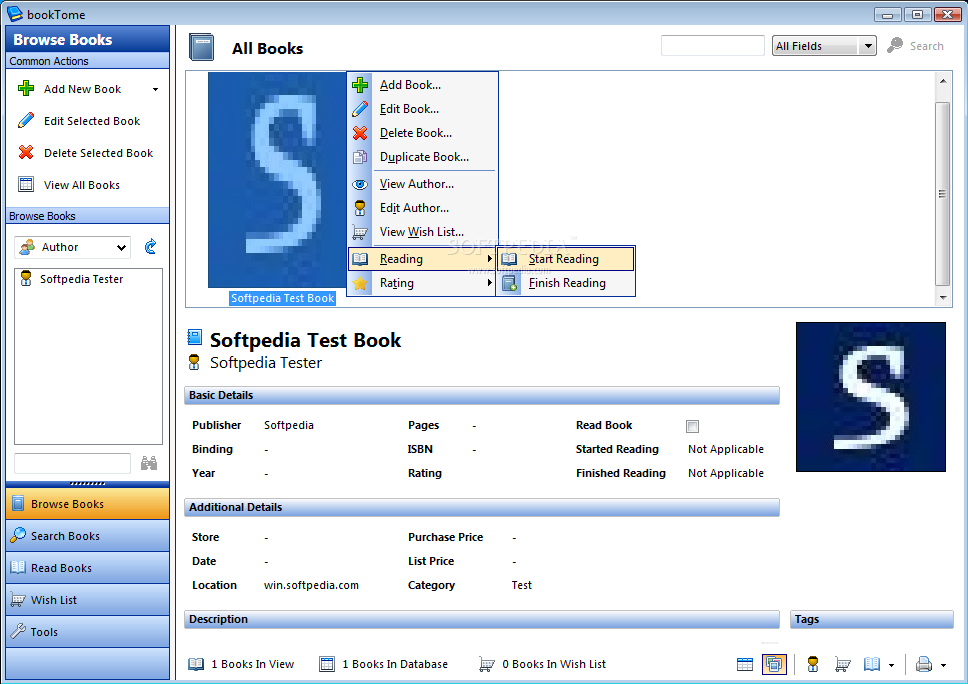Viewport: 968px width, 684px height.
Task: Click the star icon beside Rating
Action: click(360, 283)
